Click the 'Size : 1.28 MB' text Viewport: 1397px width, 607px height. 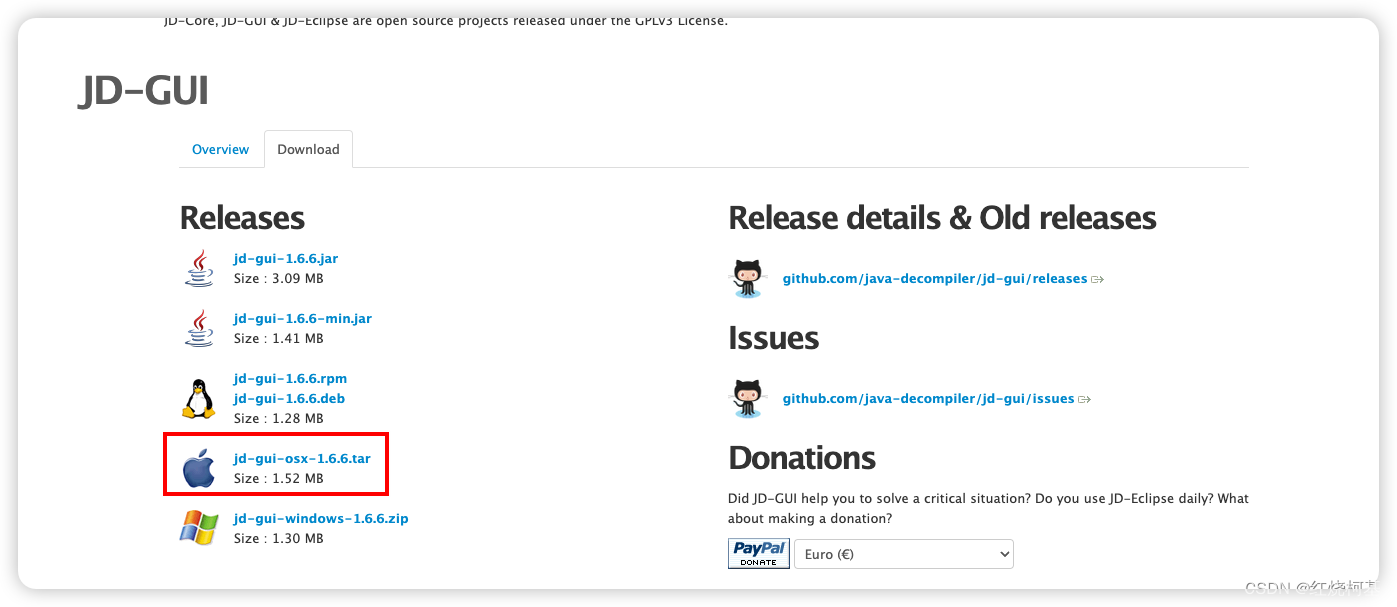click(279, 418)
